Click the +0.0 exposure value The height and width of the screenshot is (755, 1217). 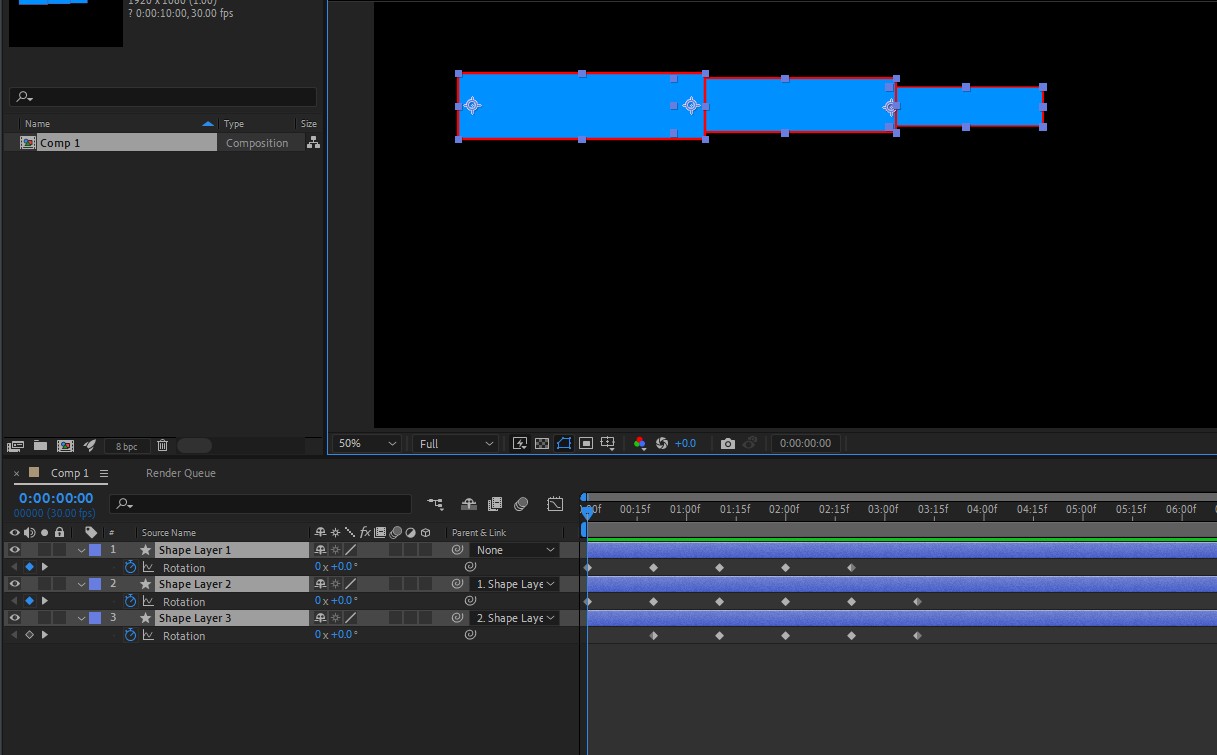click(685, 443)
